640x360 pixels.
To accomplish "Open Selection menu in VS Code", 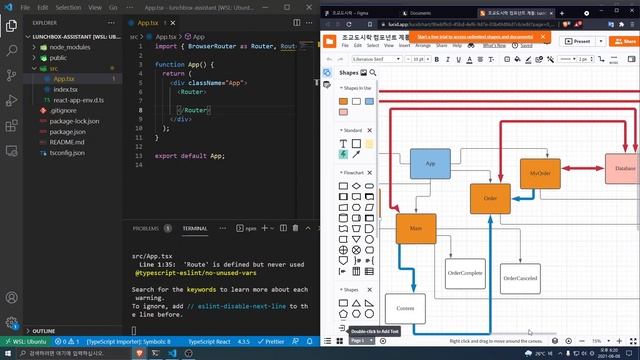I will coord(68,7).
